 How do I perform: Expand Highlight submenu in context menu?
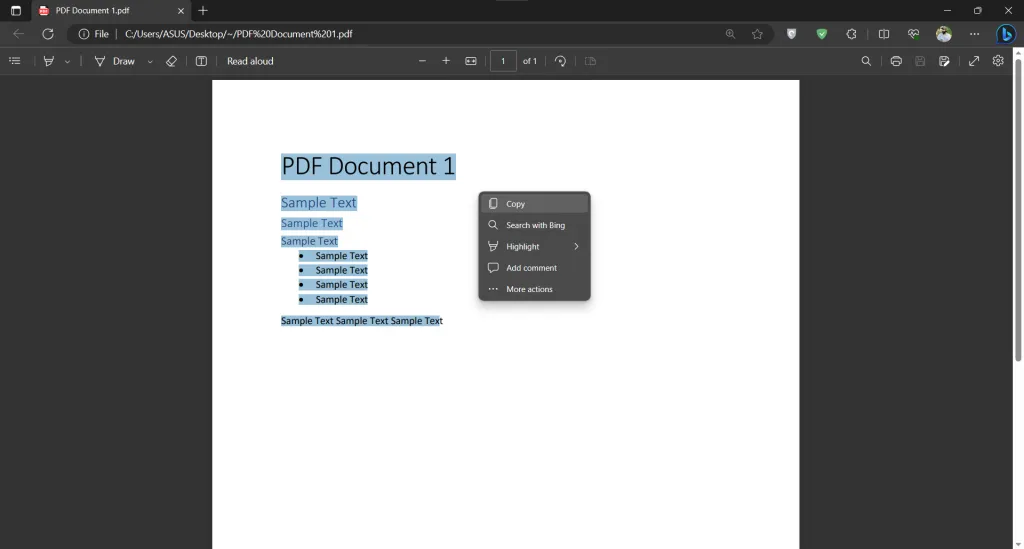(534, 246)
